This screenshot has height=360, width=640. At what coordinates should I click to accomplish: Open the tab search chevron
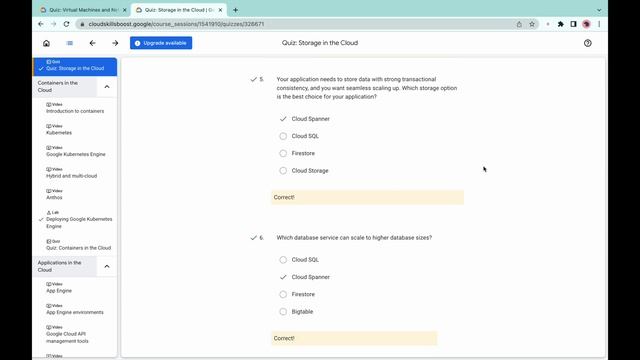[x=599, y=10]
